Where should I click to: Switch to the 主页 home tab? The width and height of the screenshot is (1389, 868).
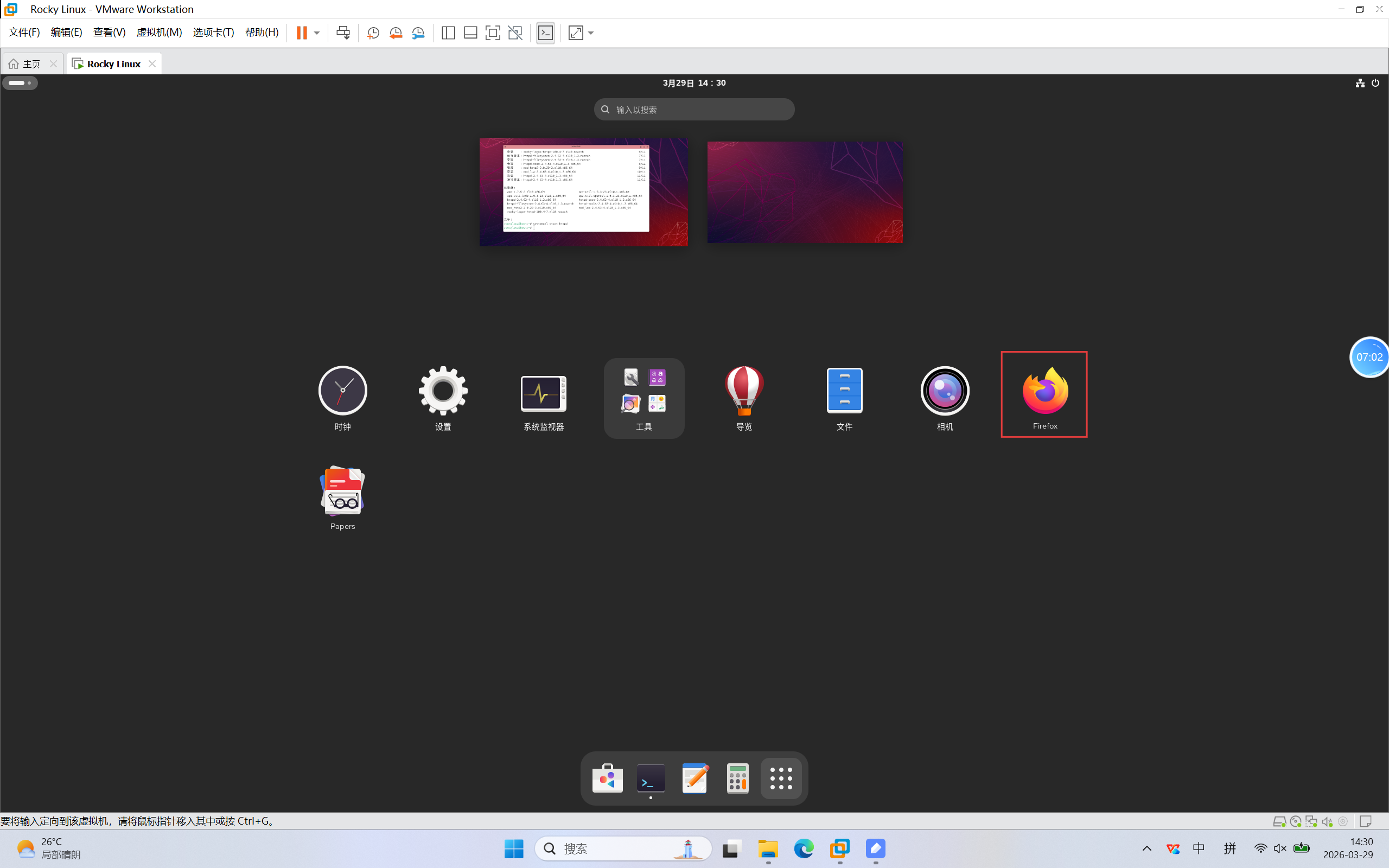pyautogui.click(x=26, y=63)
